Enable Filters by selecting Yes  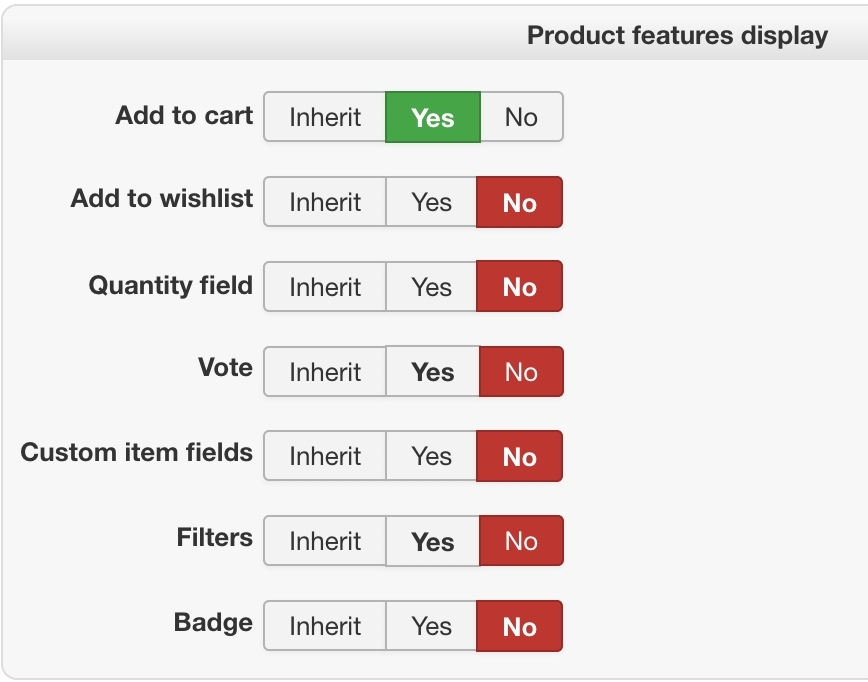tap(432, 541)
